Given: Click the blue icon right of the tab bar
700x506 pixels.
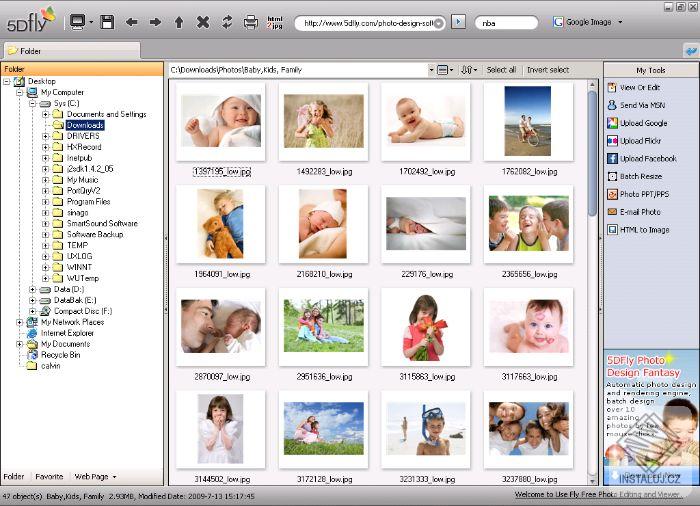Looking at the screenshot, I should (x=691, y=51).
